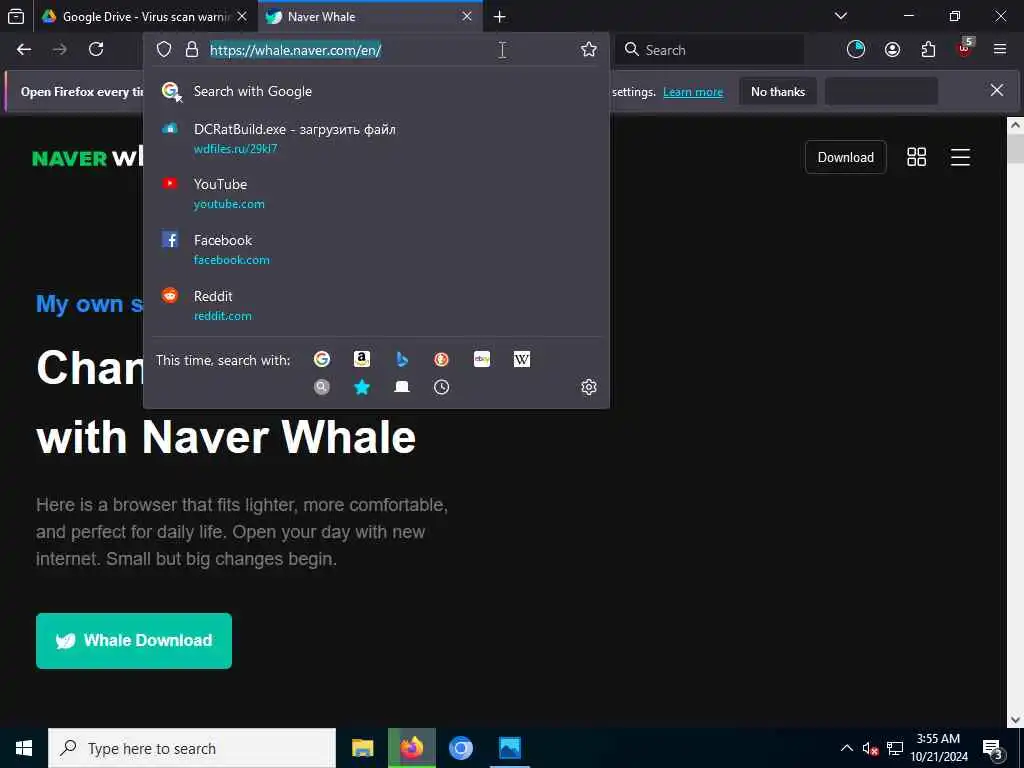Click the page vertical scrollbar thumb

click(1015, 149)
